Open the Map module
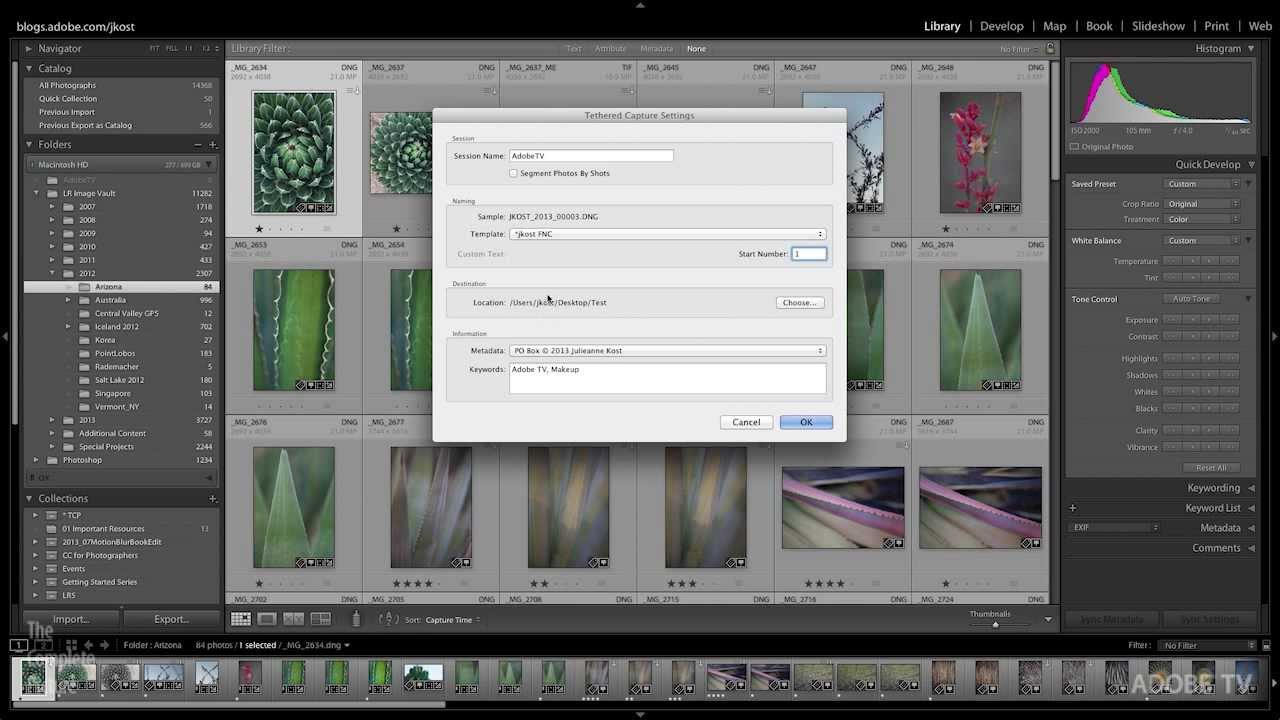This screenshot has height=720, width=1280. point(1054,26)
